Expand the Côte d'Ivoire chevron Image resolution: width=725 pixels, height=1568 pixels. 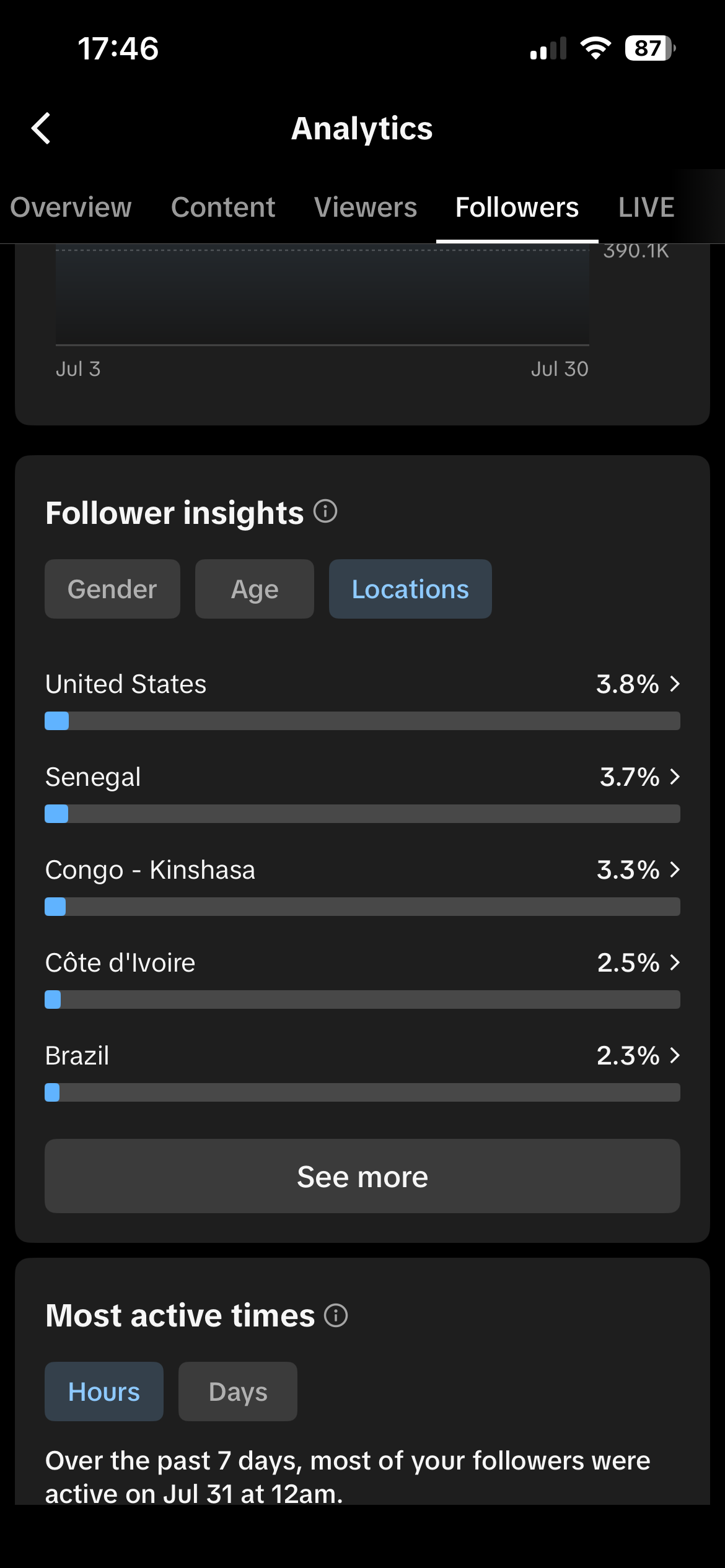tap(675, 962)
